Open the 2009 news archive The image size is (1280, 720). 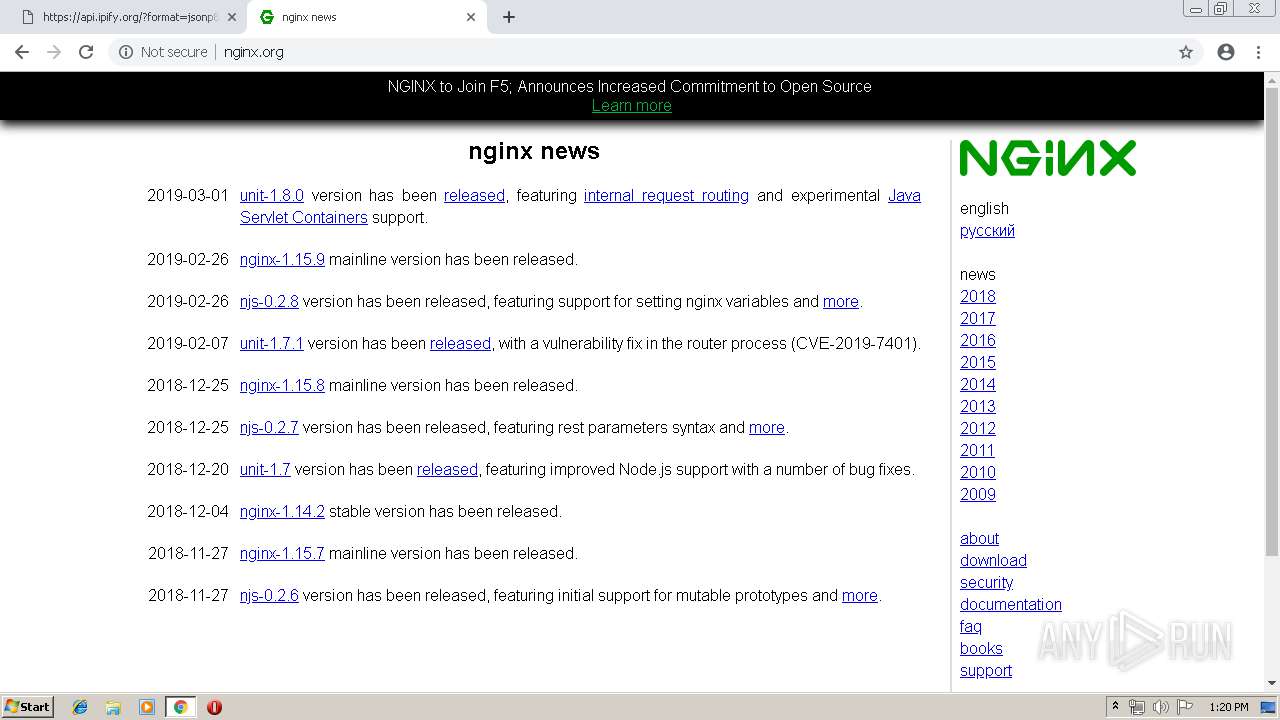[978, 495]
